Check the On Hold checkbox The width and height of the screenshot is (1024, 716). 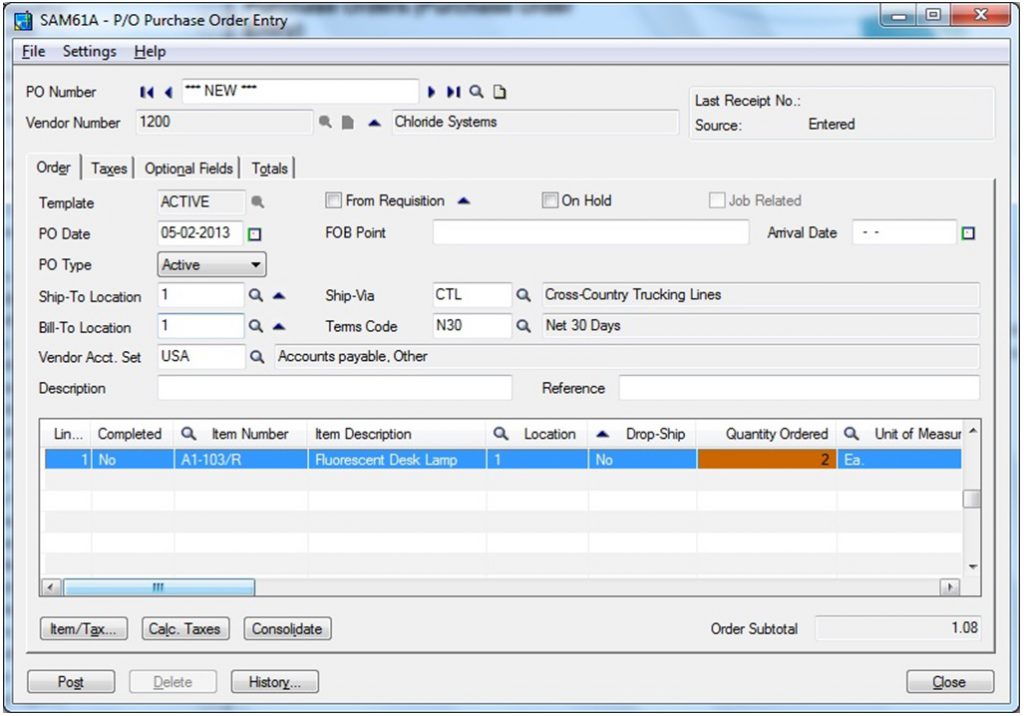(549, 200)
